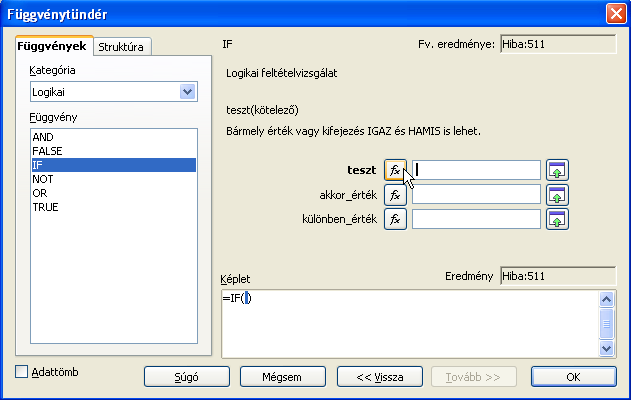The image size is (631, 400).
Task: Click the Súgó button
Action: pyautogui.click(x=187, y=377)
